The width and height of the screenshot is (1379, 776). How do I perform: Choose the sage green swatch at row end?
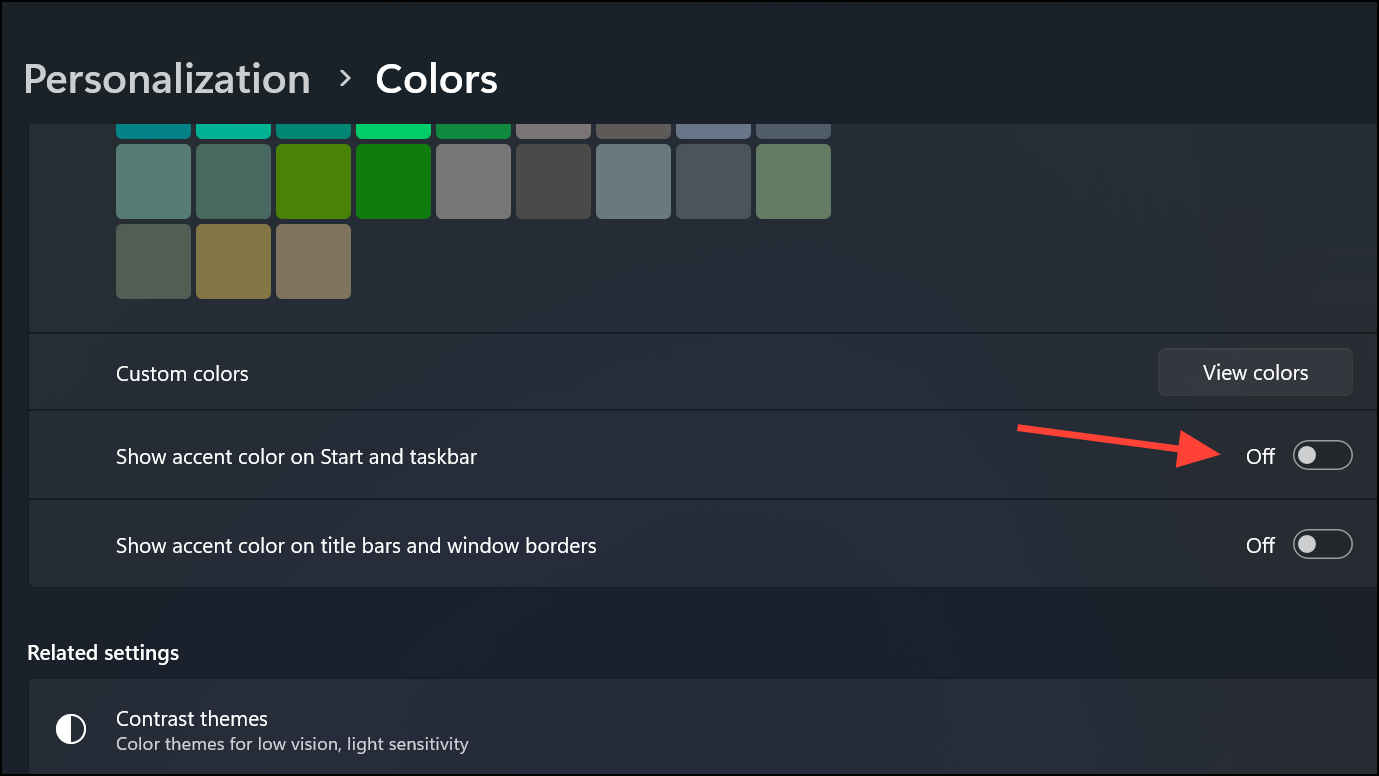tap(793, 181)
